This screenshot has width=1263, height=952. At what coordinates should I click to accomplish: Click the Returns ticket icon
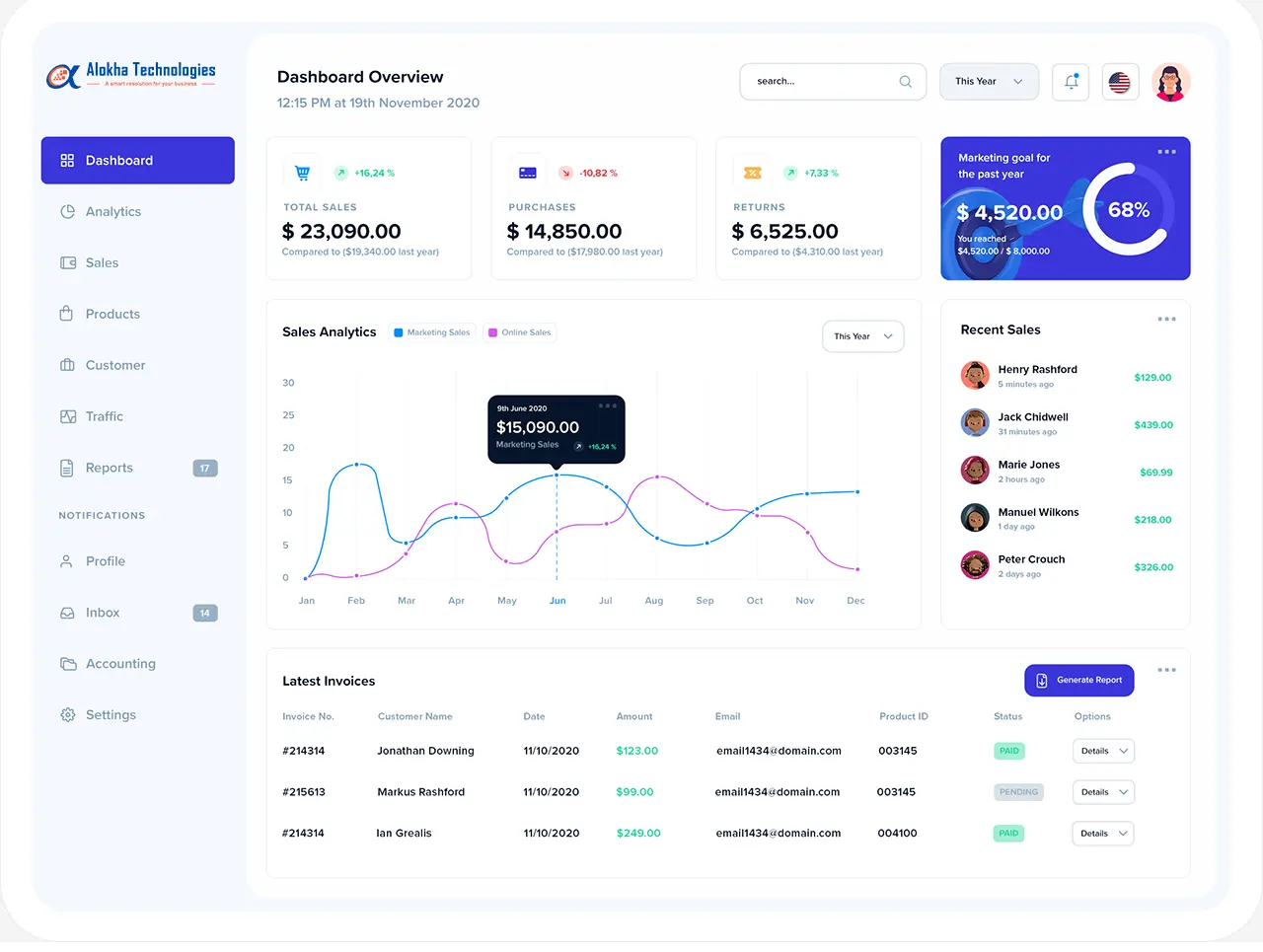753,173
